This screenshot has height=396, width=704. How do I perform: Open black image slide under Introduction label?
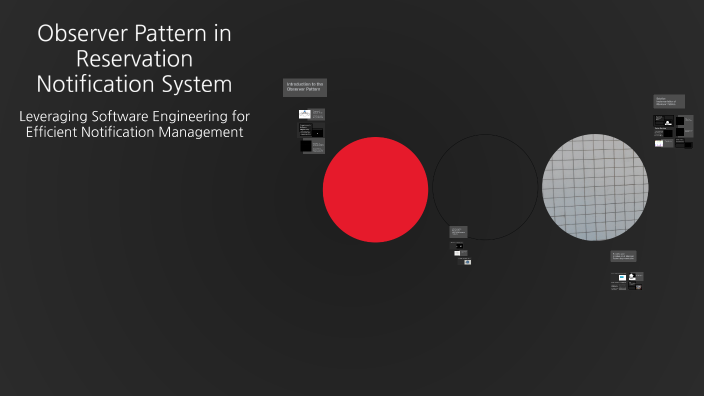[x=312, y=146]
